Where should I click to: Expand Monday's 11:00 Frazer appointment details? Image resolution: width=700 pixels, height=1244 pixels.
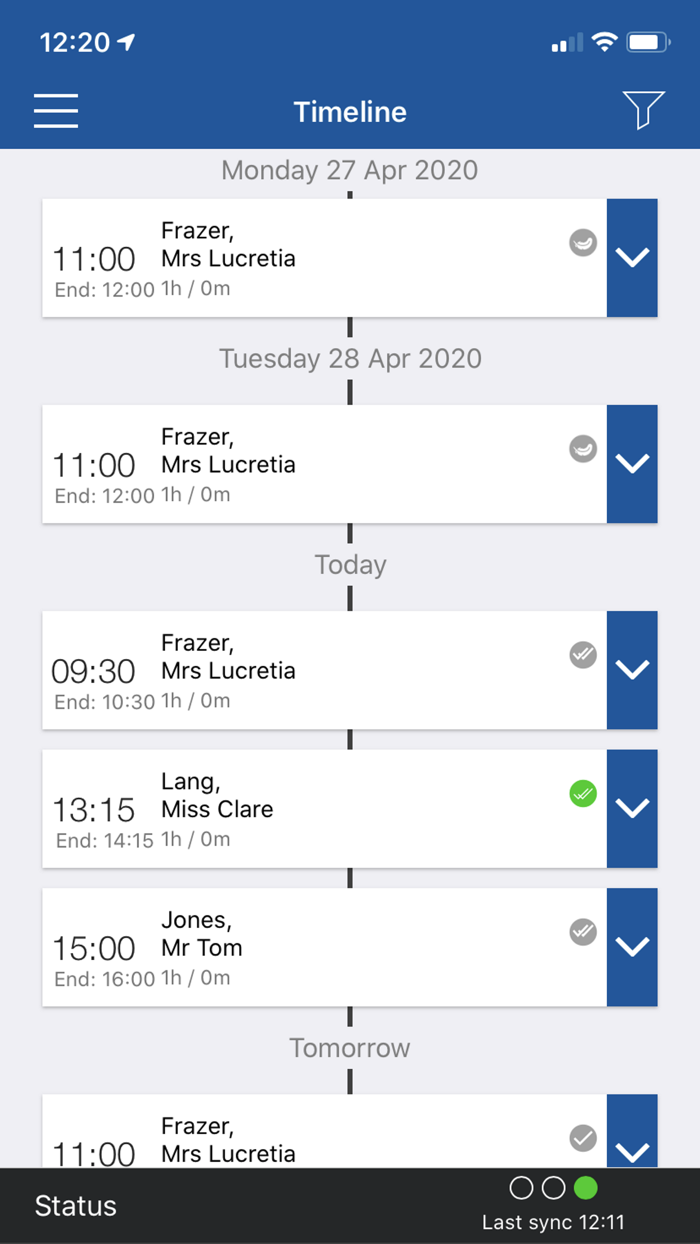pyautogui.click(x=632, y=258)
